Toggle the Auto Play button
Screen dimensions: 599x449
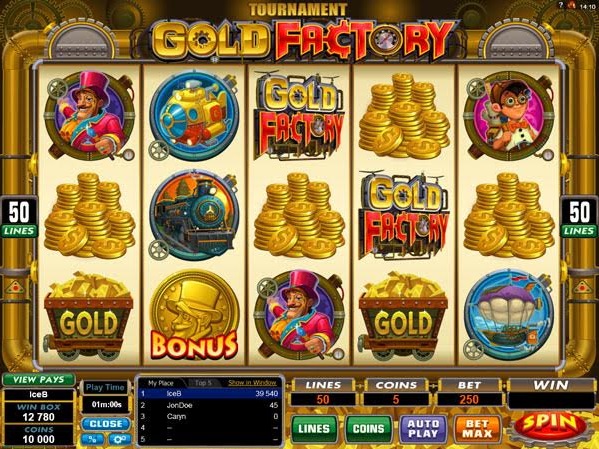tap(423, 429)
